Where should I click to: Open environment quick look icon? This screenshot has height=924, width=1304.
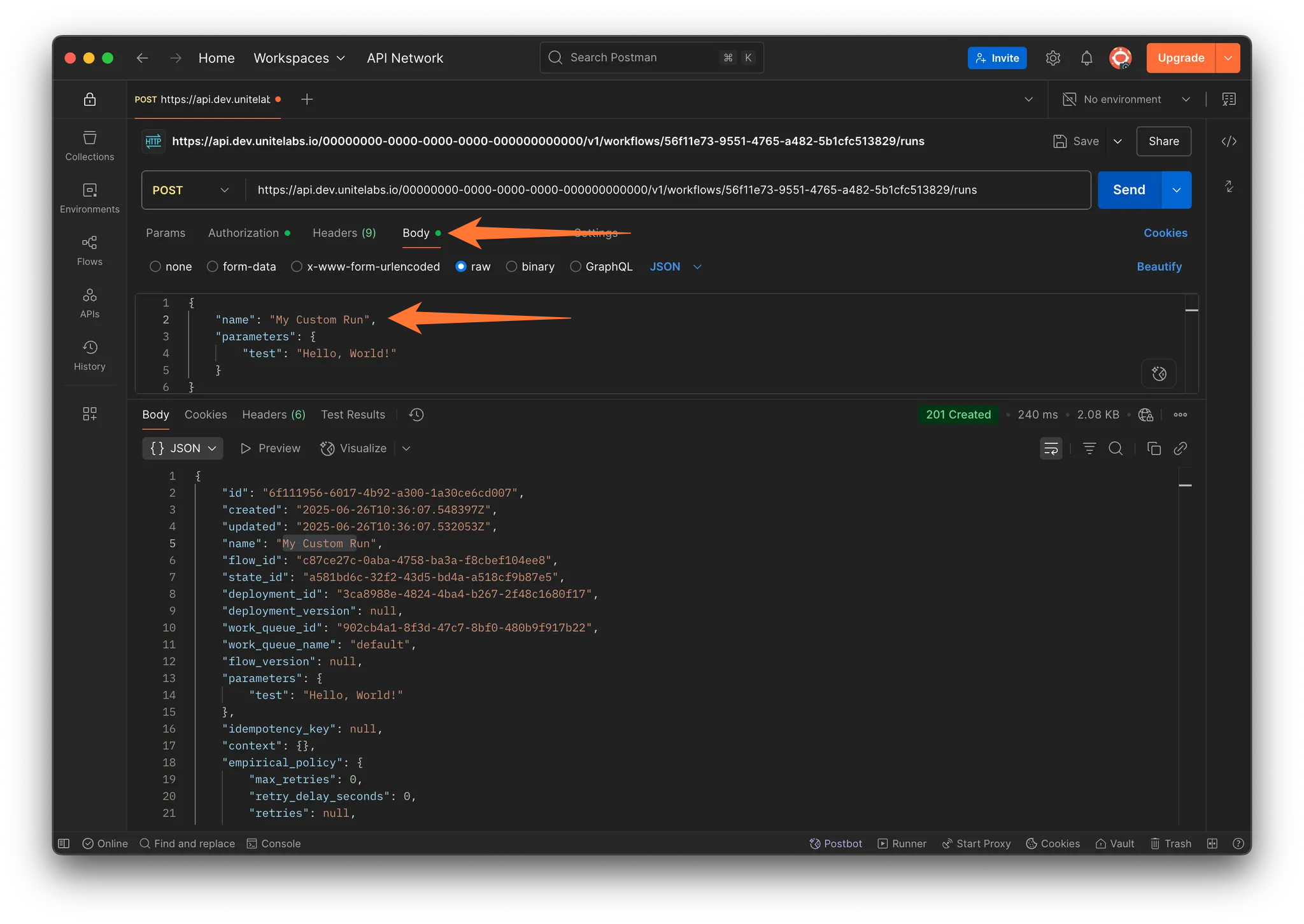tap(1229, 99)
